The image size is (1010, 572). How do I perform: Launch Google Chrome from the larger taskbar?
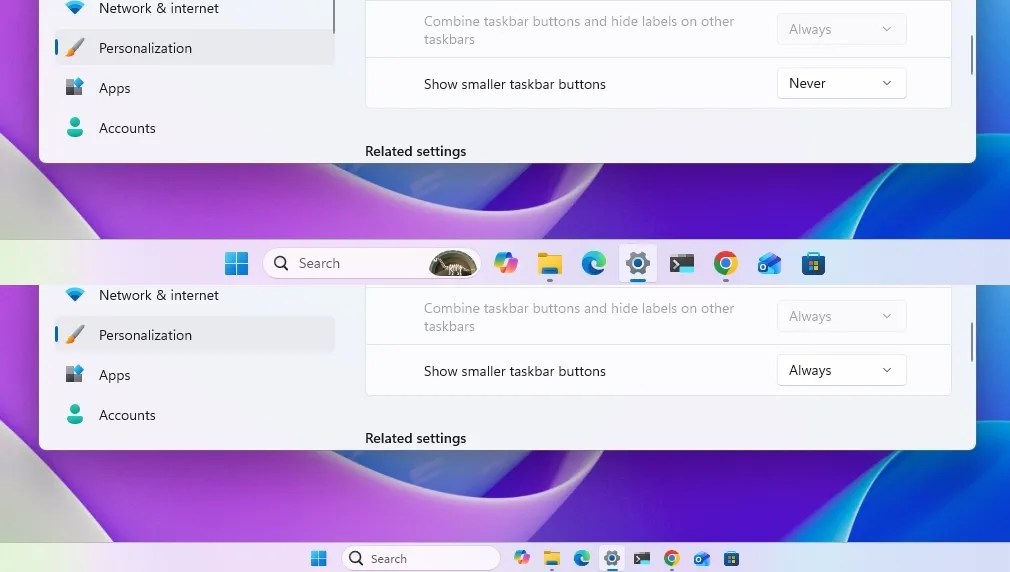click(725, 263)
